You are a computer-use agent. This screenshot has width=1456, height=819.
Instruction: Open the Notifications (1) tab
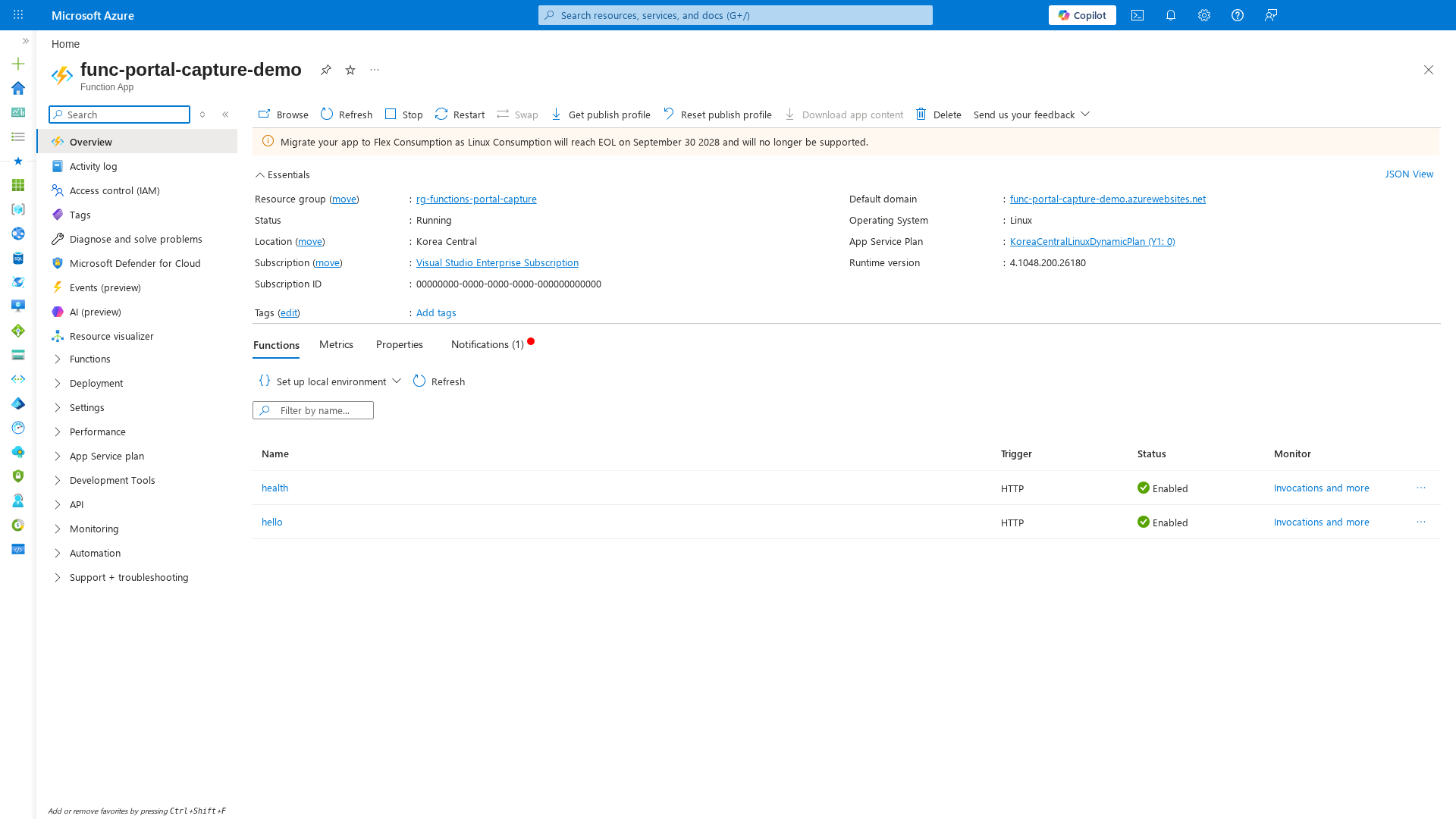click(488, 344)
